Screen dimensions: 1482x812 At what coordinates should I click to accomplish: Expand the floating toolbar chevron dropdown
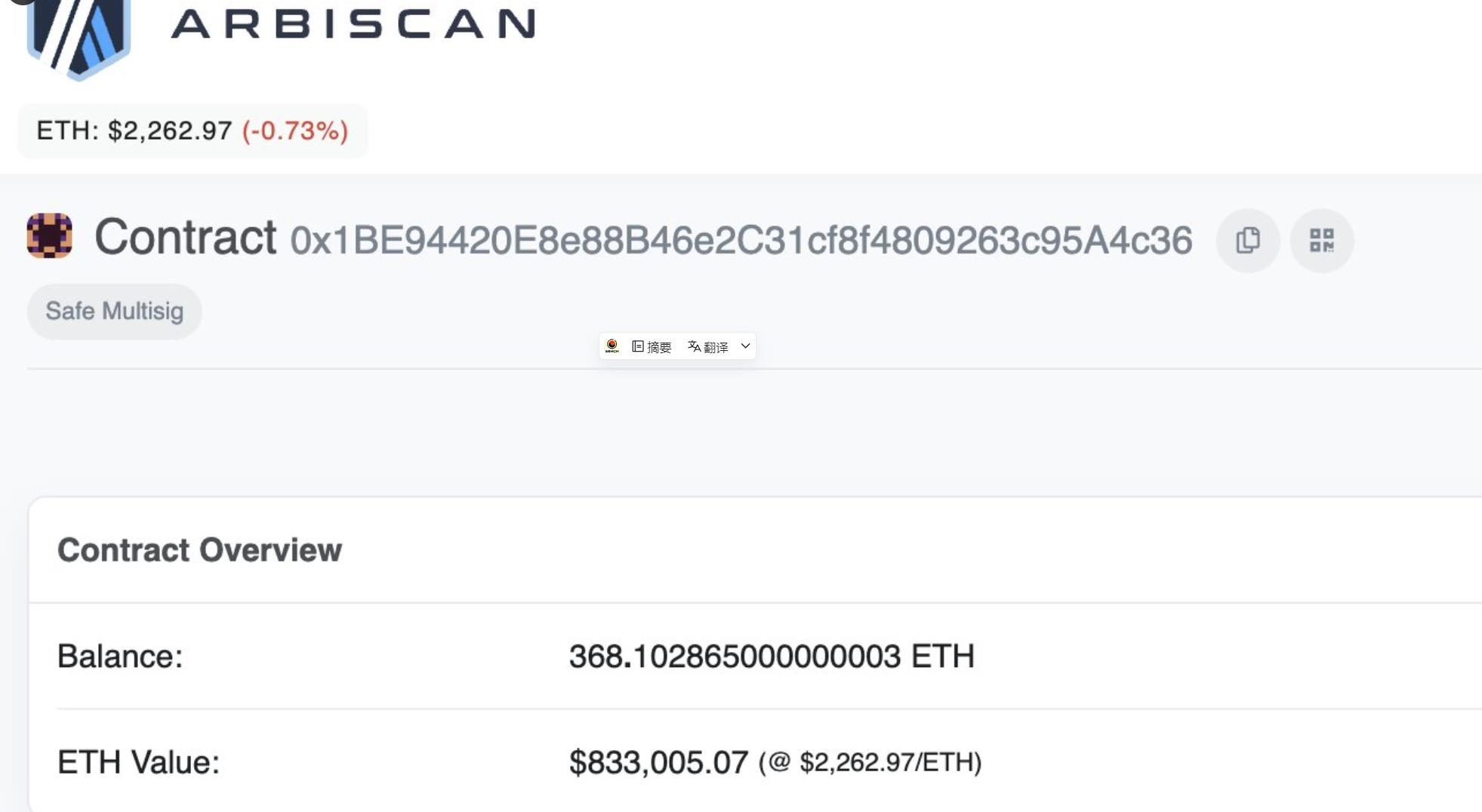pyautogui.click(x=745, y=346)
